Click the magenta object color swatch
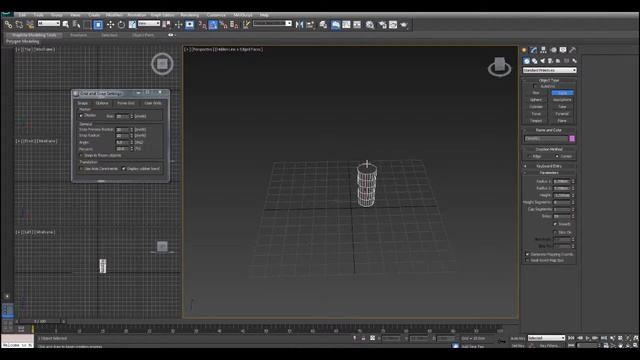The image size is (640, 360). point(572,139)
